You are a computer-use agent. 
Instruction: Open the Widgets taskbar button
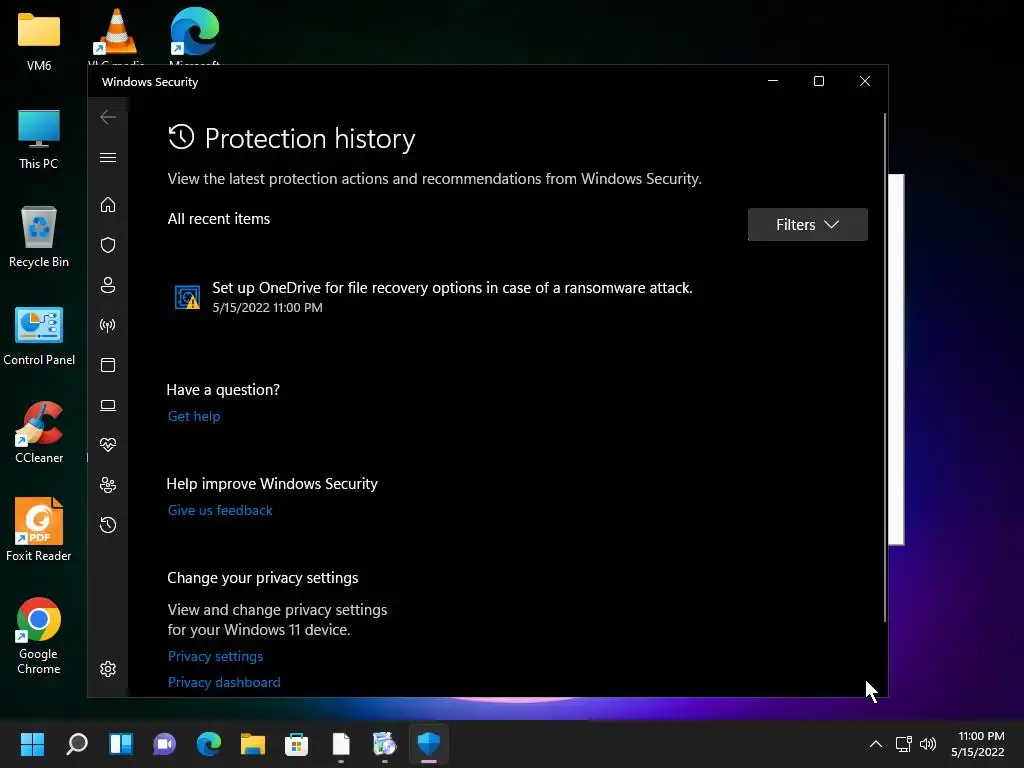(x=121, y=744)
